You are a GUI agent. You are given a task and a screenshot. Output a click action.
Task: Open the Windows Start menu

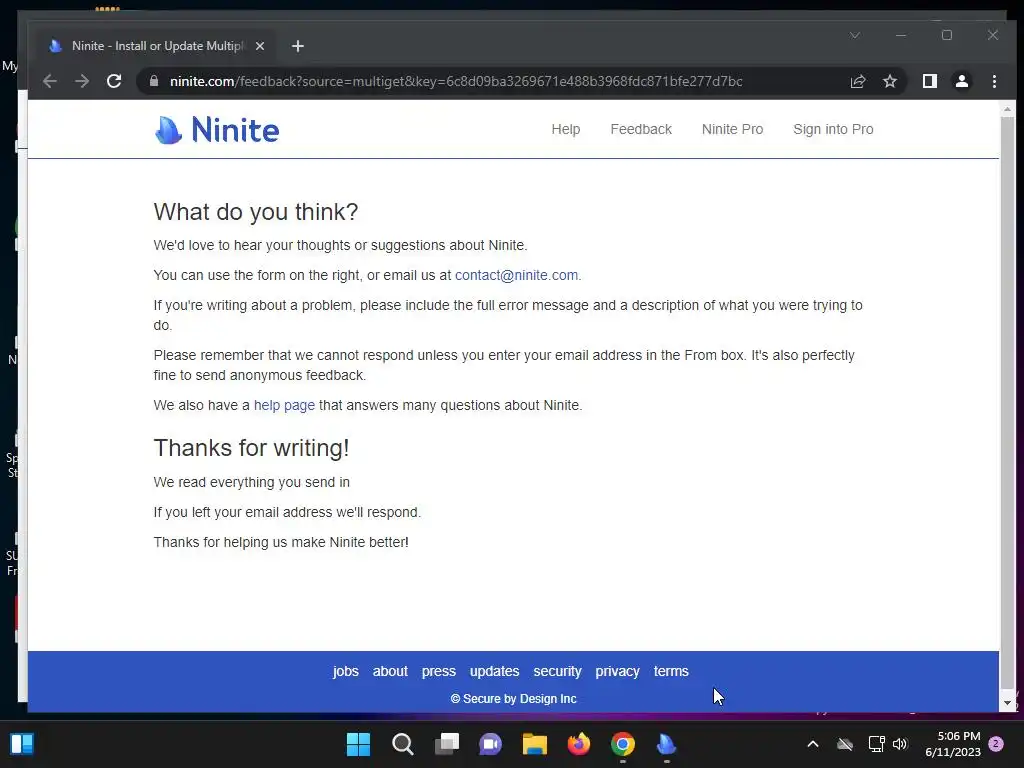[x=358, y=744]
